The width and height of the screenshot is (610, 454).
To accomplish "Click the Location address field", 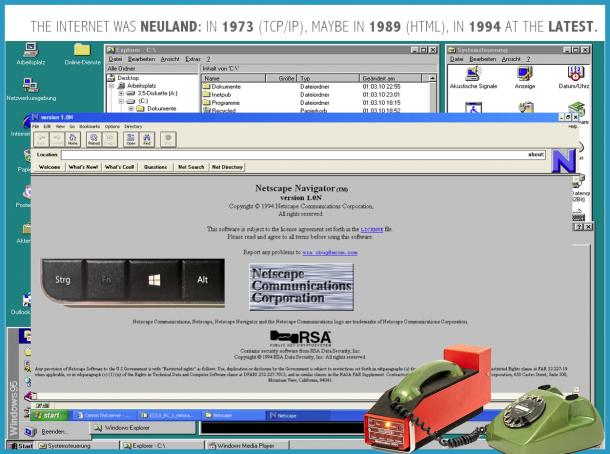I will pos(300,154).
